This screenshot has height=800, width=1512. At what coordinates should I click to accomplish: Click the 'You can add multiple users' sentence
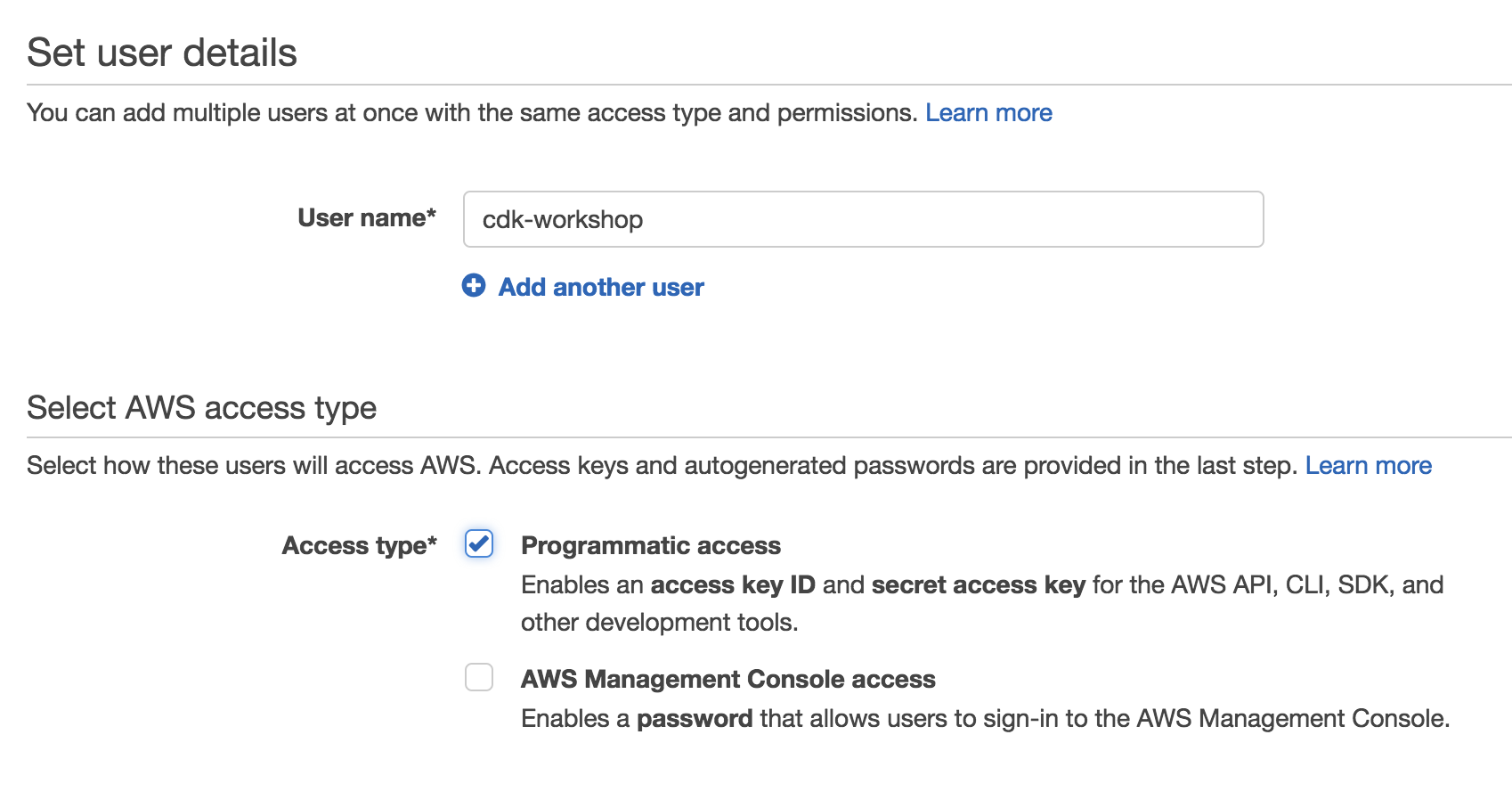(x=472, y=112)
